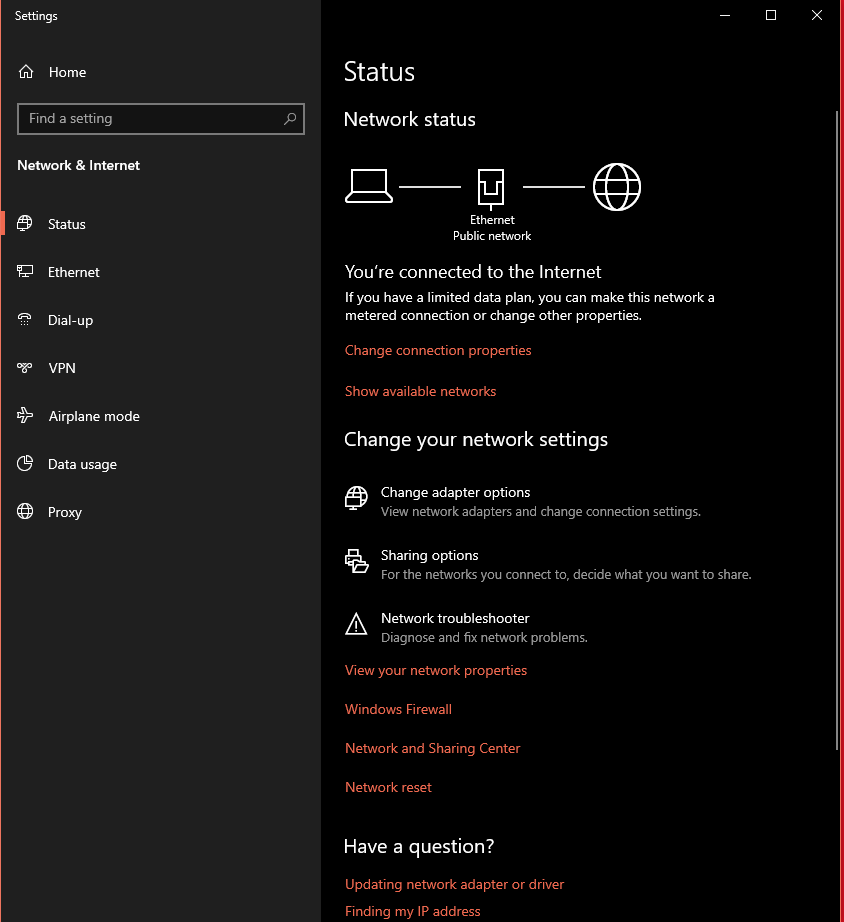This screenshot has width=844, height=922.
Task: Click the VPN sidebar icon
Action: [25, 368]
